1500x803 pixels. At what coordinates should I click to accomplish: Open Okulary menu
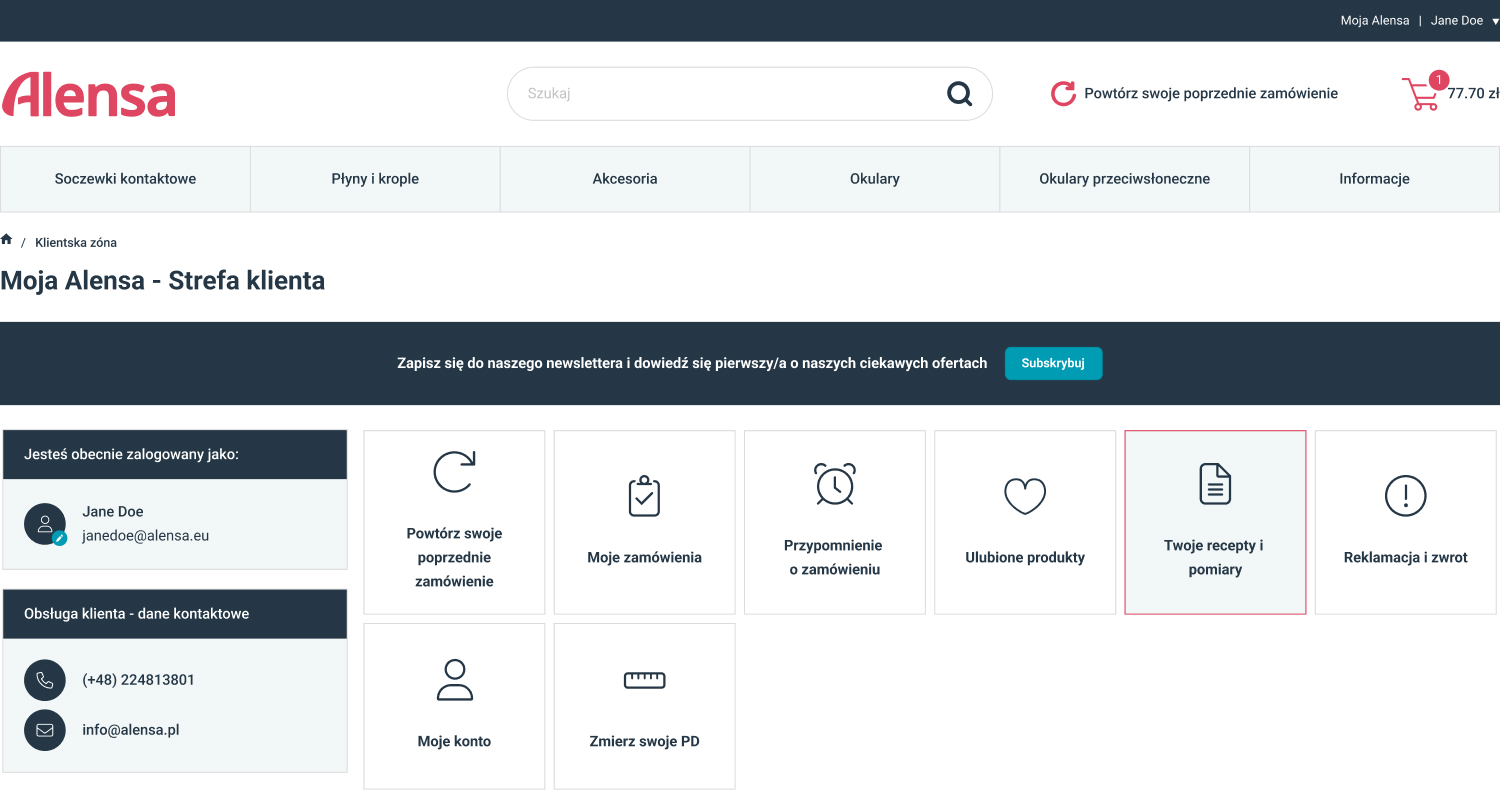tap(875, 179)
